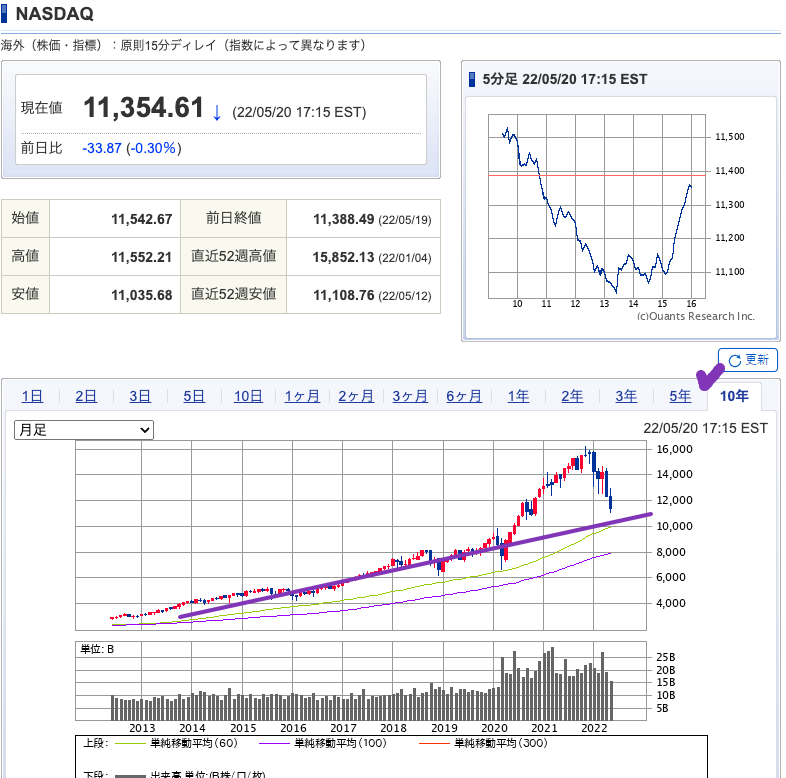Click the (c)Quants Research Inc. credit text
This screenshot has height=778, width=786.
pos(696,316)
